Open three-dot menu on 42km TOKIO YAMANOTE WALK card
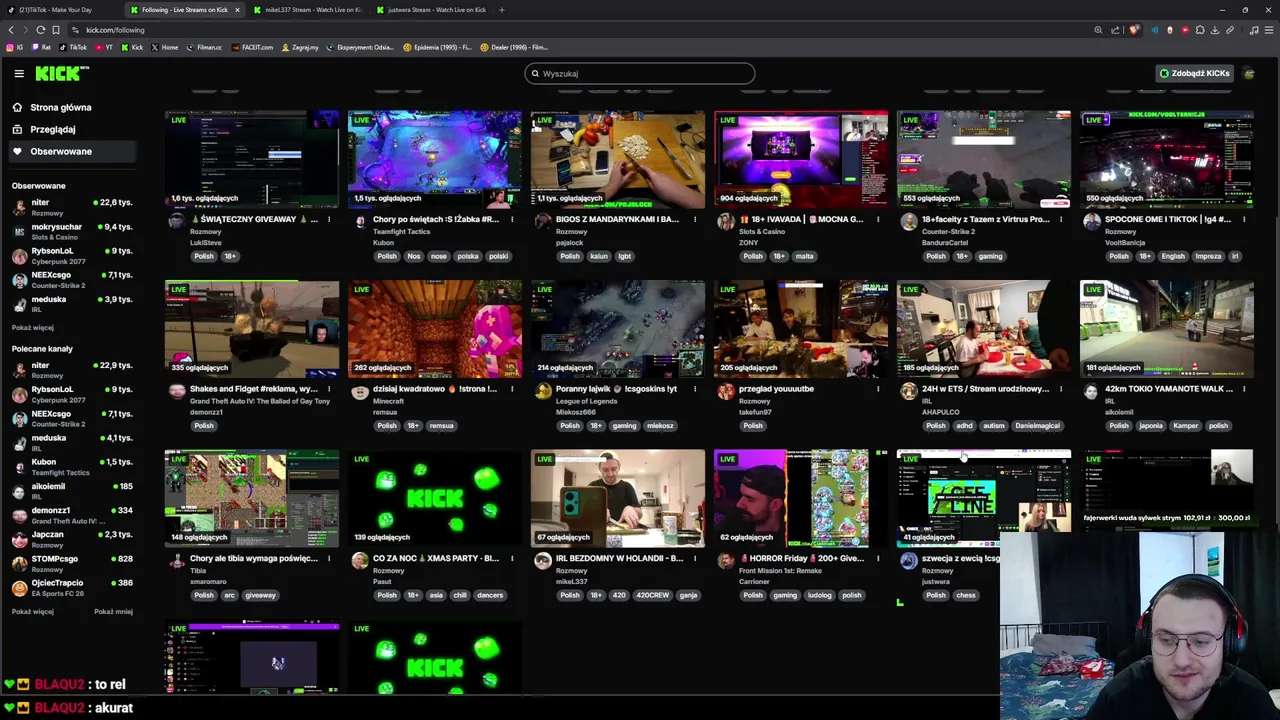1280x720 pixels. [1244, 389]
